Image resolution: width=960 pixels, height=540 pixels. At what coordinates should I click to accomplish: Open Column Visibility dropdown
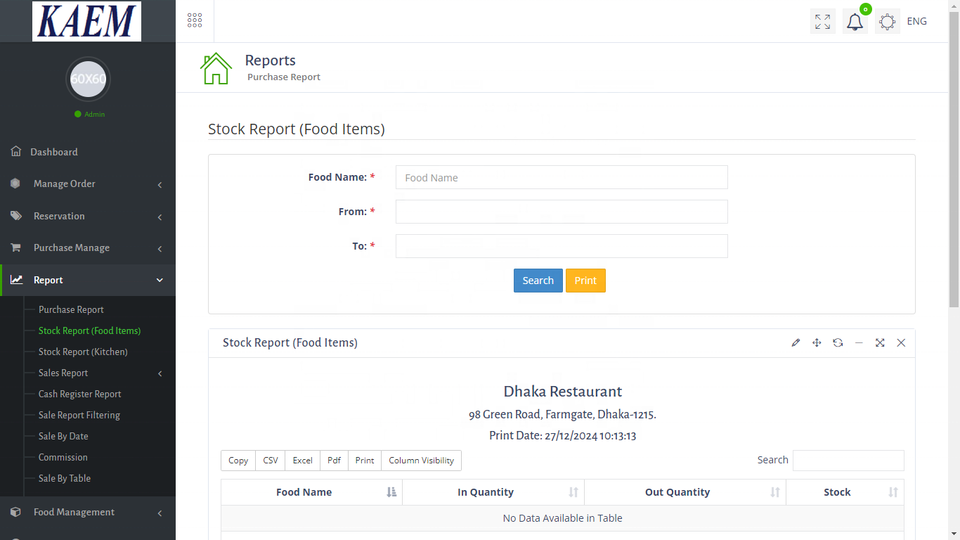[421, 460]
